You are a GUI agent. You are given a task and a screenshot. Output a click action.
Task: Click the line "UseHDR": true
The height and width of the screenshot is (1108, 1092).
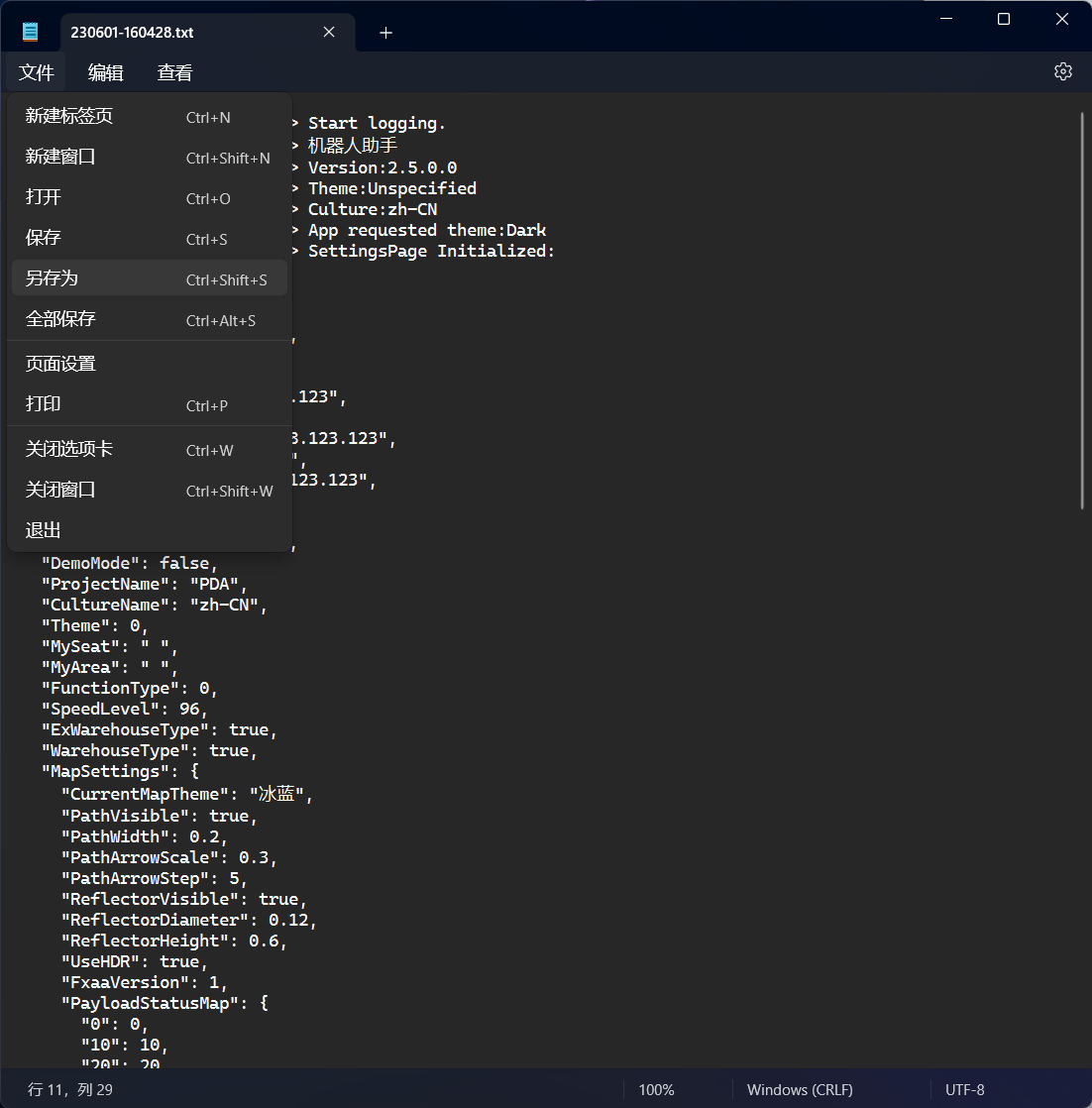(x=134, y=961)
